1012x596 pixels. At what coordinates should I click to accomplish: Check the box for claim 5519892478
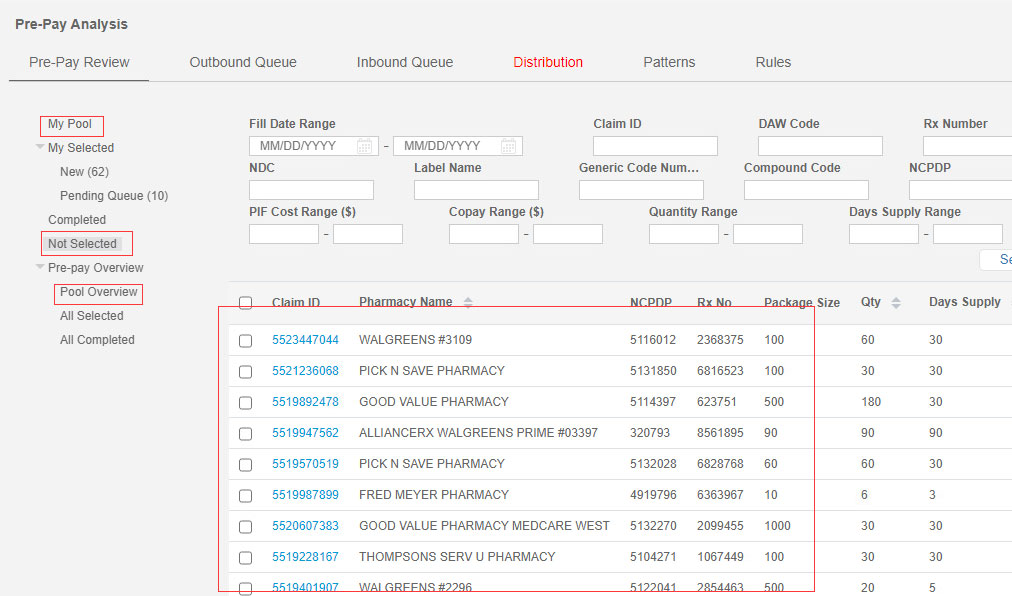tap(245, 402)
